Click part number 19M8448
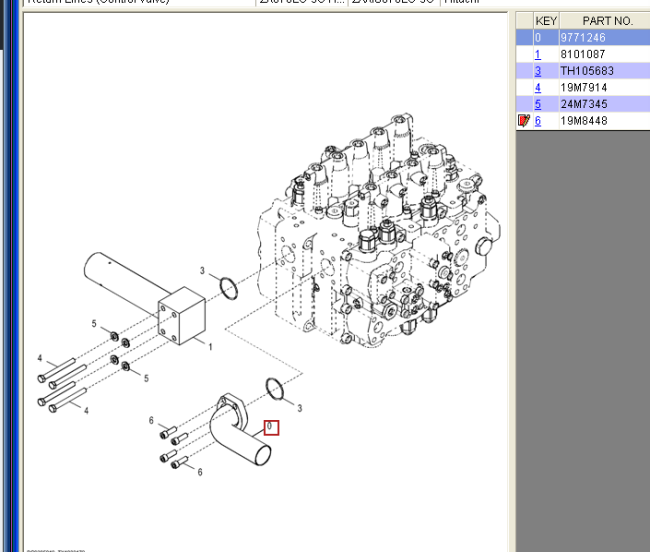Image resolution: width=650 pixels, height=552 pixels. tap(582, 121)
